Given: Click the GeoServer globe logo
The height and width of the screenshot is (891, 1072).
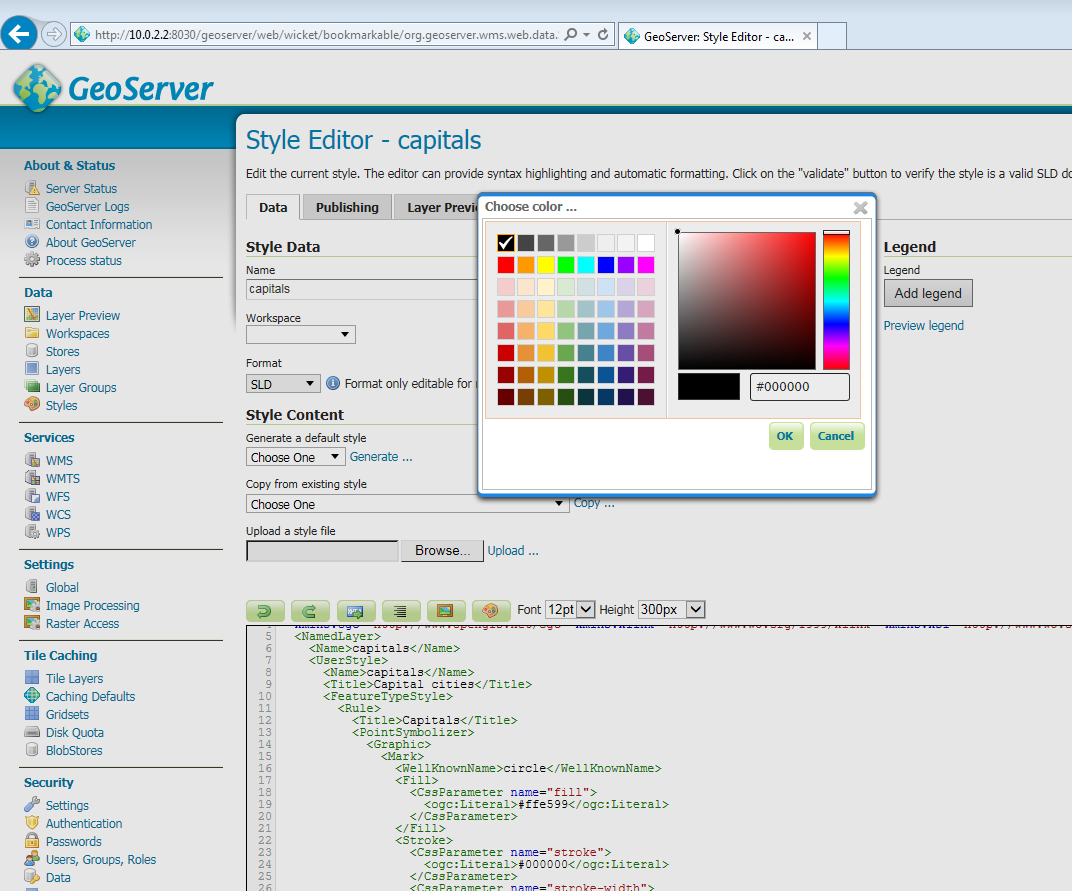Looking at the screenshot, I should pyautogui.click(x=37, y=88).
